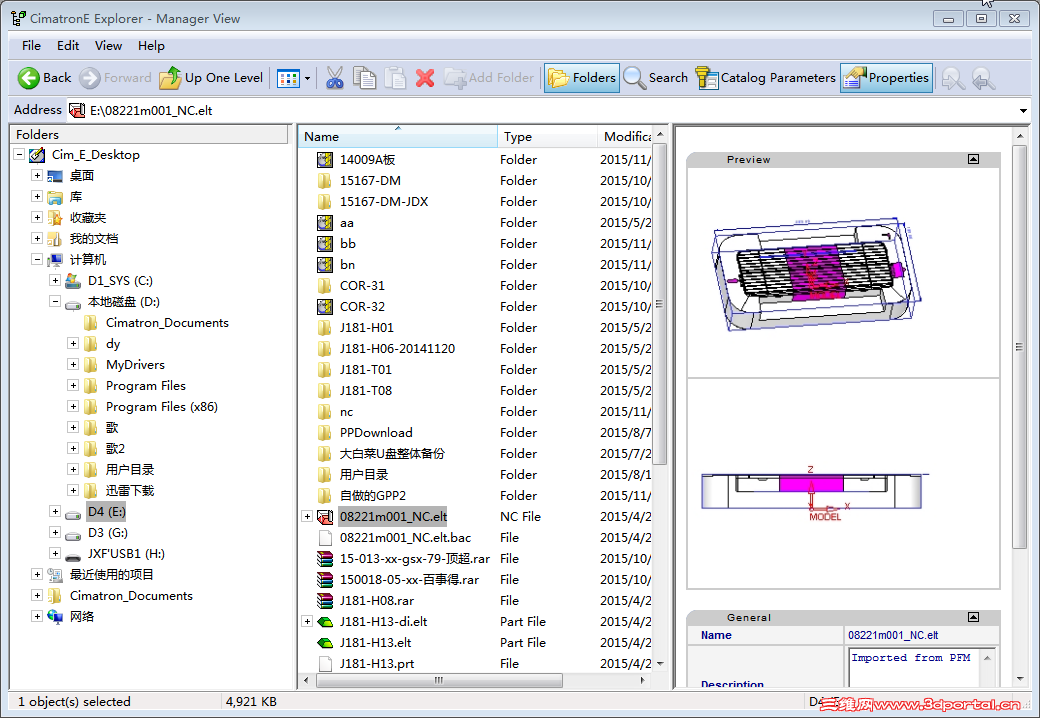
Task: Select JXF'USB1 (H:) drive in tree
Action: 126,554
